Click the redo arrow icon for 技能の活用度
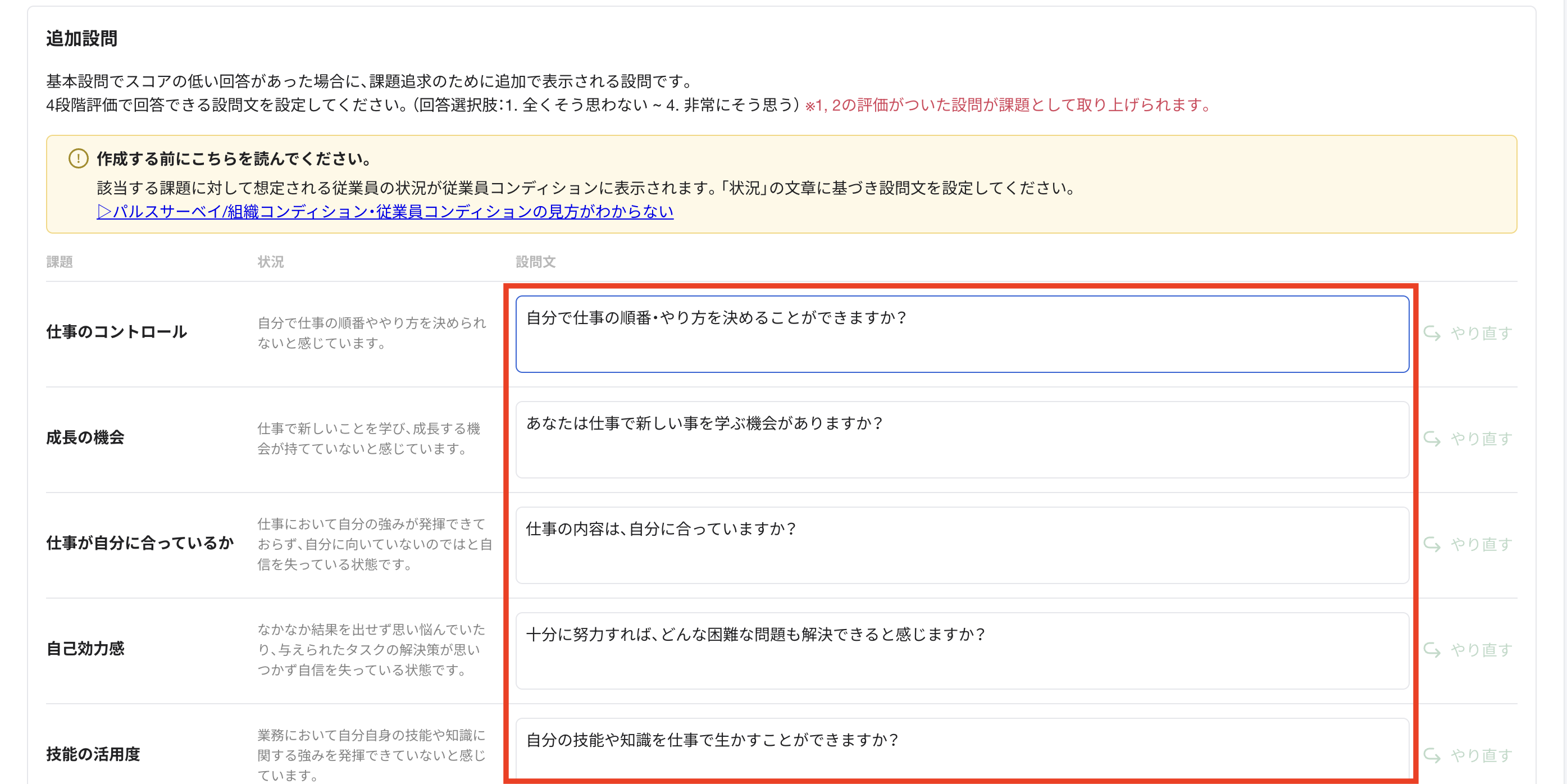 (1432, 755)
